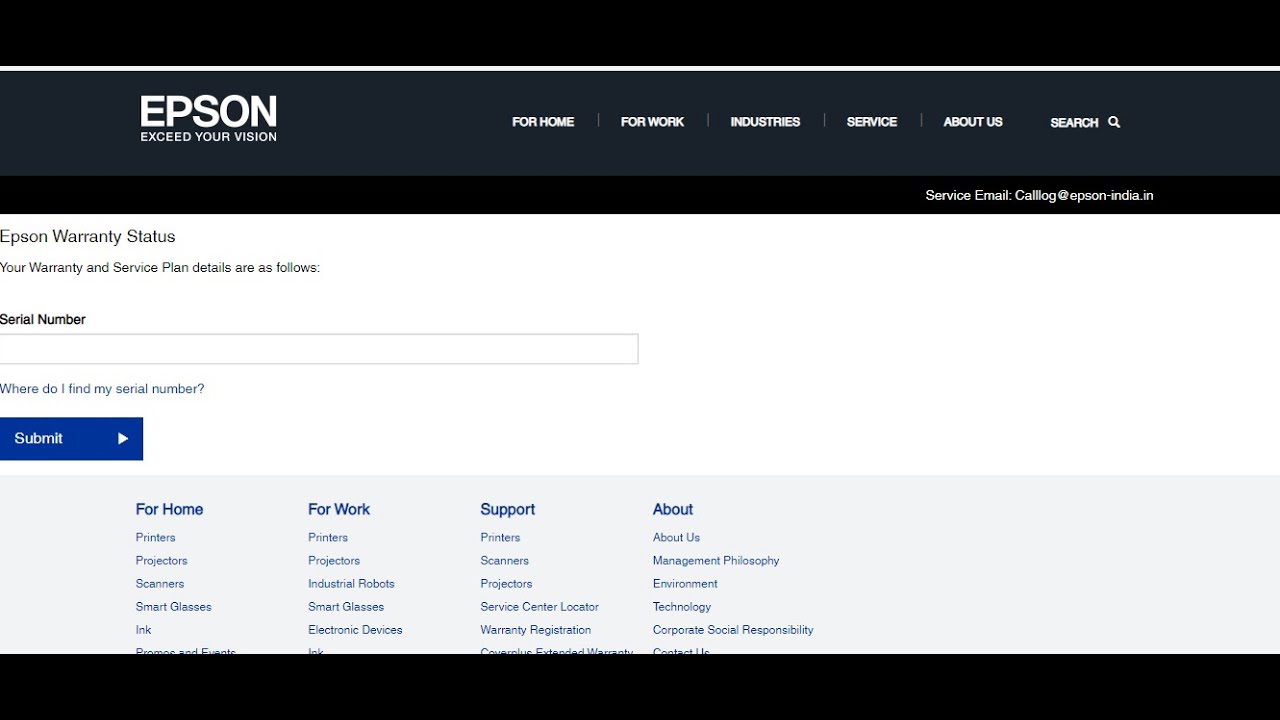The height and width of the screenshot is (720, 1280).
Task: Open the Ink link under For Home
Action: 143,630
